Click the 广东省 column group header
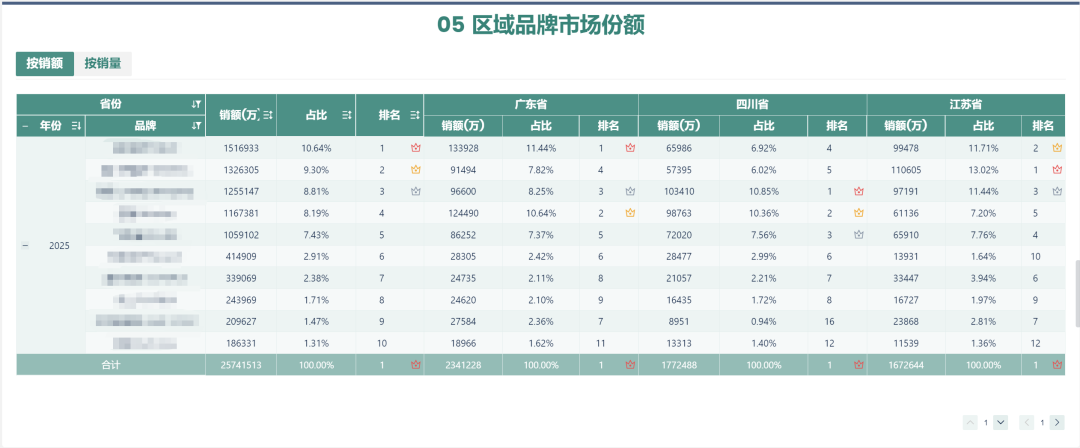The image size is (1080, 448). click(x=531, y=104)
